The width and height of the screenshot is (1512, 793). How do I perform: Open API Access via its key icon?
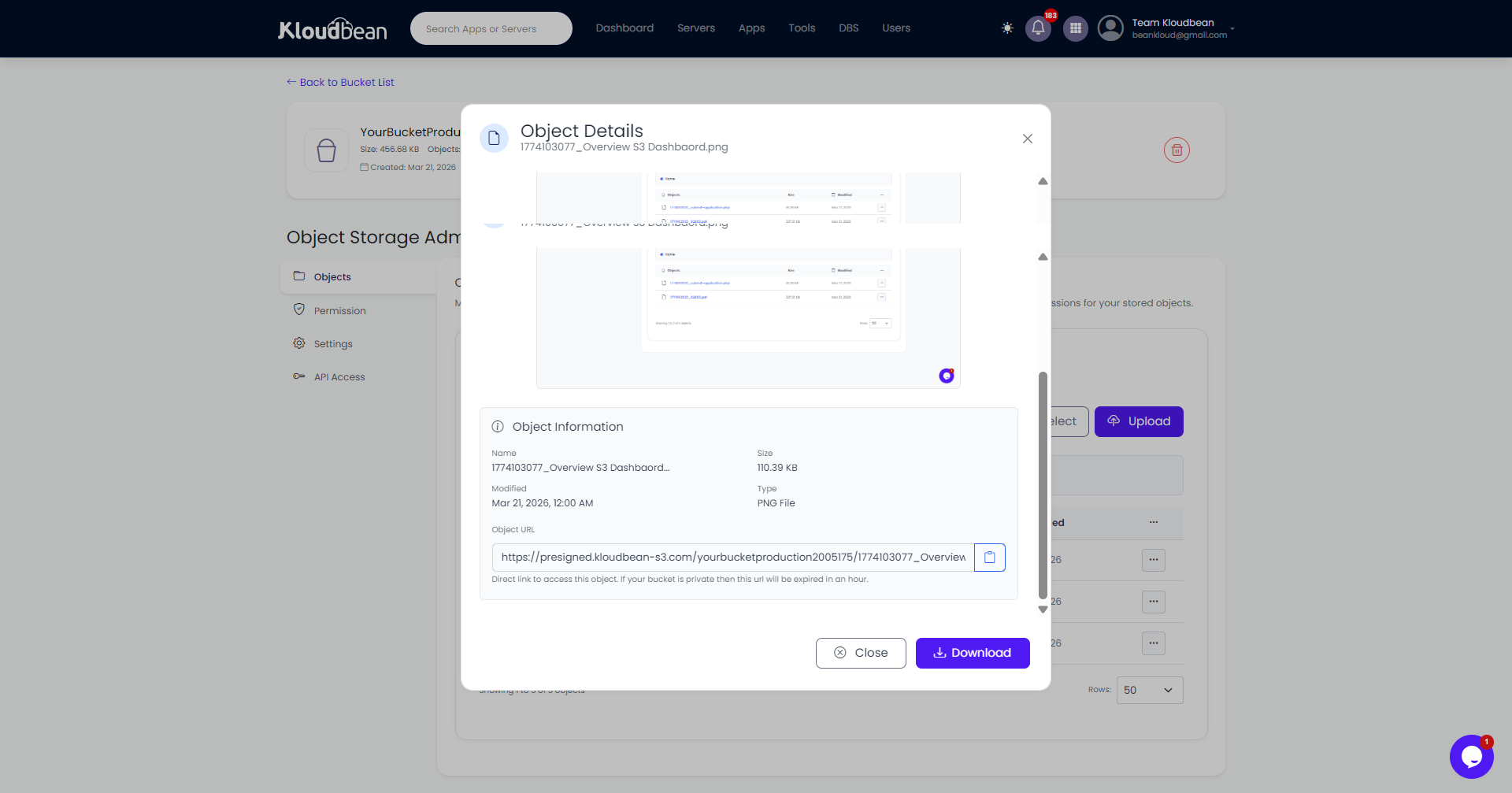click(x=299, y=376)
